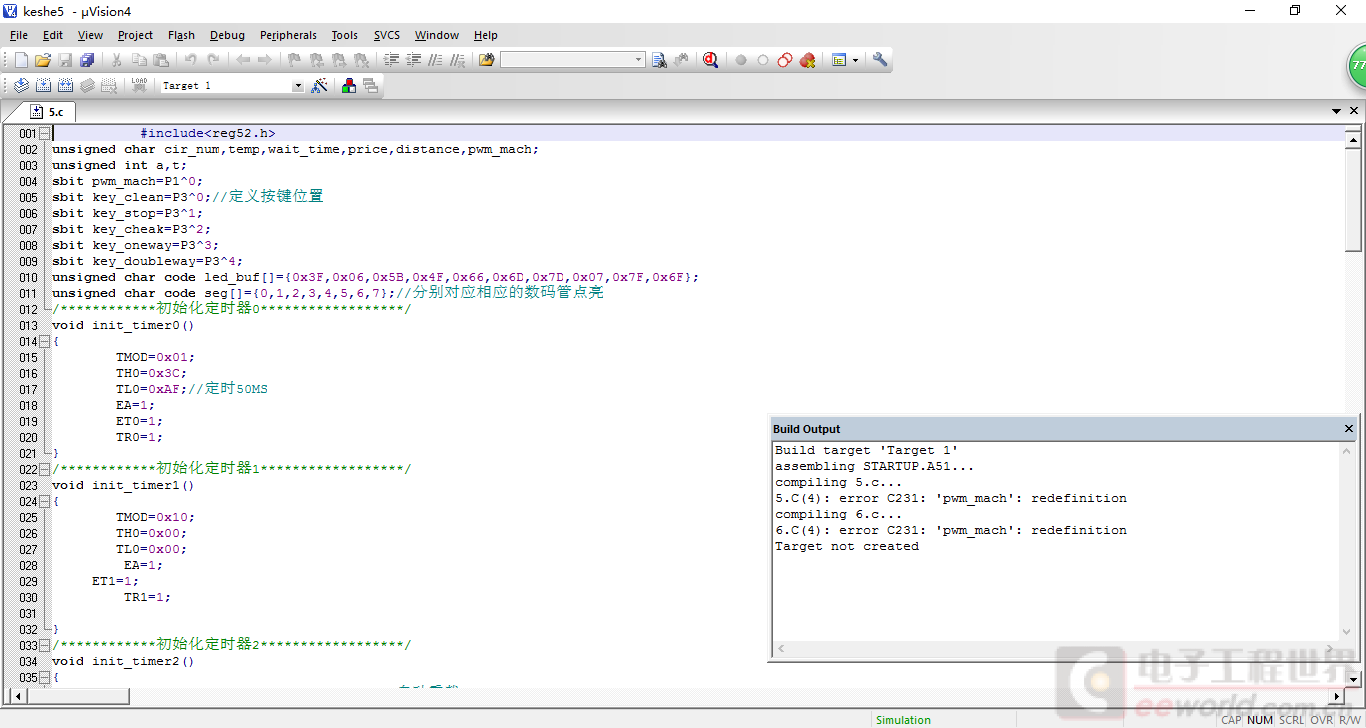This screenshot has height=728, width=1366.
Task: Expand the Target 1 selection dropdown
Action: pyautogui.click(x=297, y=86)
